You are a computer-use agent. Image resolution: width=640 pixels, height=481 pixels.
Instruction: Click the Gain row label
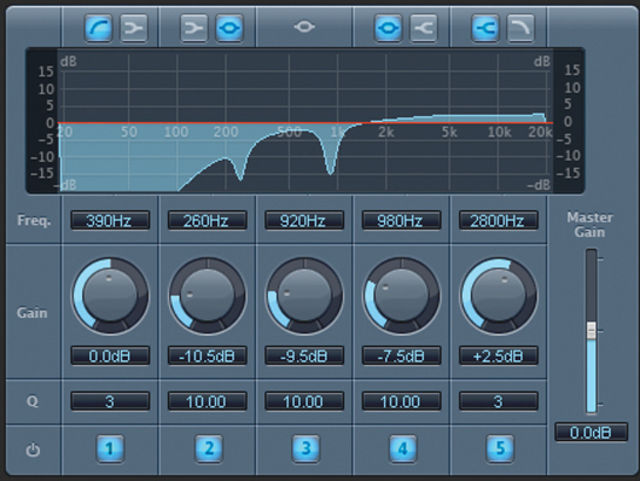pyautogui.click(x=32, y=313)
